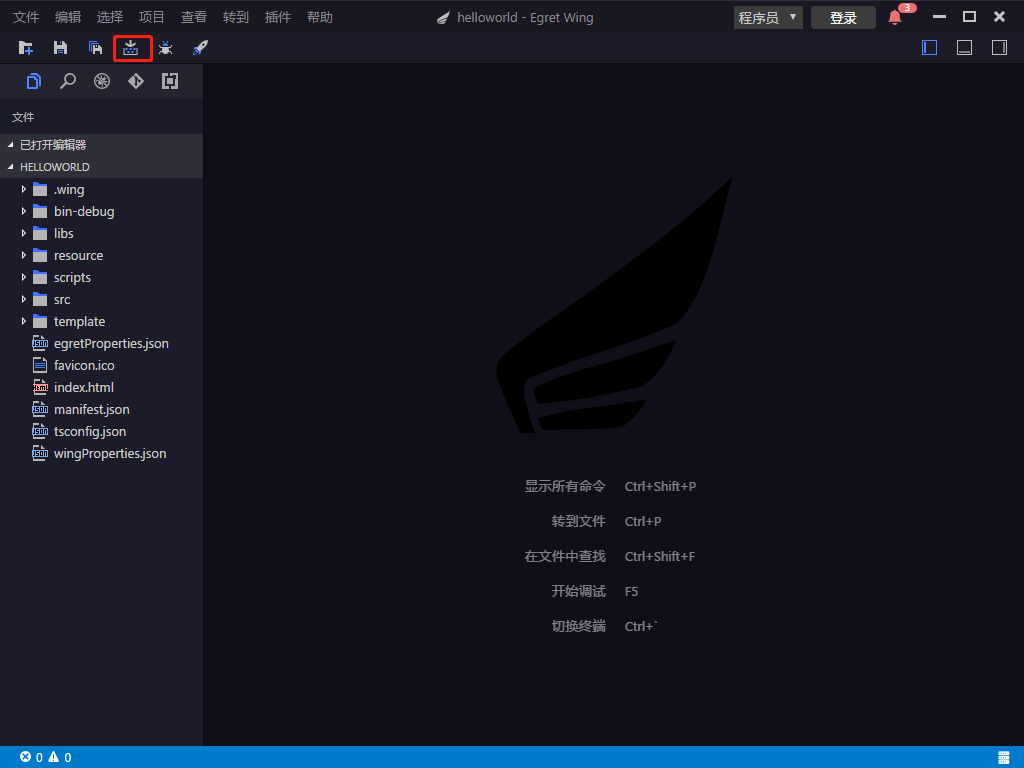Open the 选择 menu
This screenshot has height=768, width=1024.
coord(110,17)
